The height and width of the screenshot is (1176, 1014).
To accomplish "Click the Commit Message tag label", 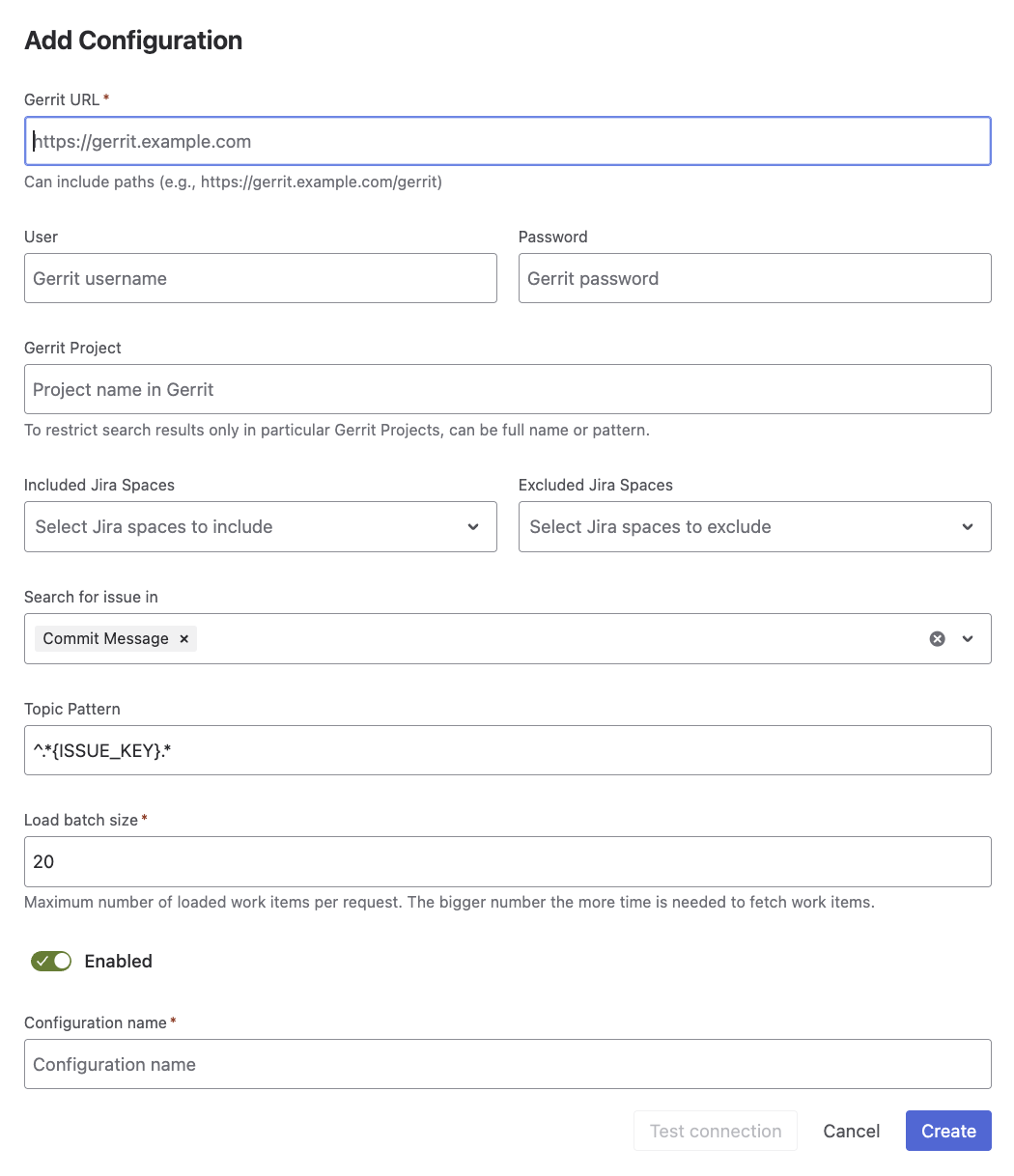I will click(x=105, y=639).
